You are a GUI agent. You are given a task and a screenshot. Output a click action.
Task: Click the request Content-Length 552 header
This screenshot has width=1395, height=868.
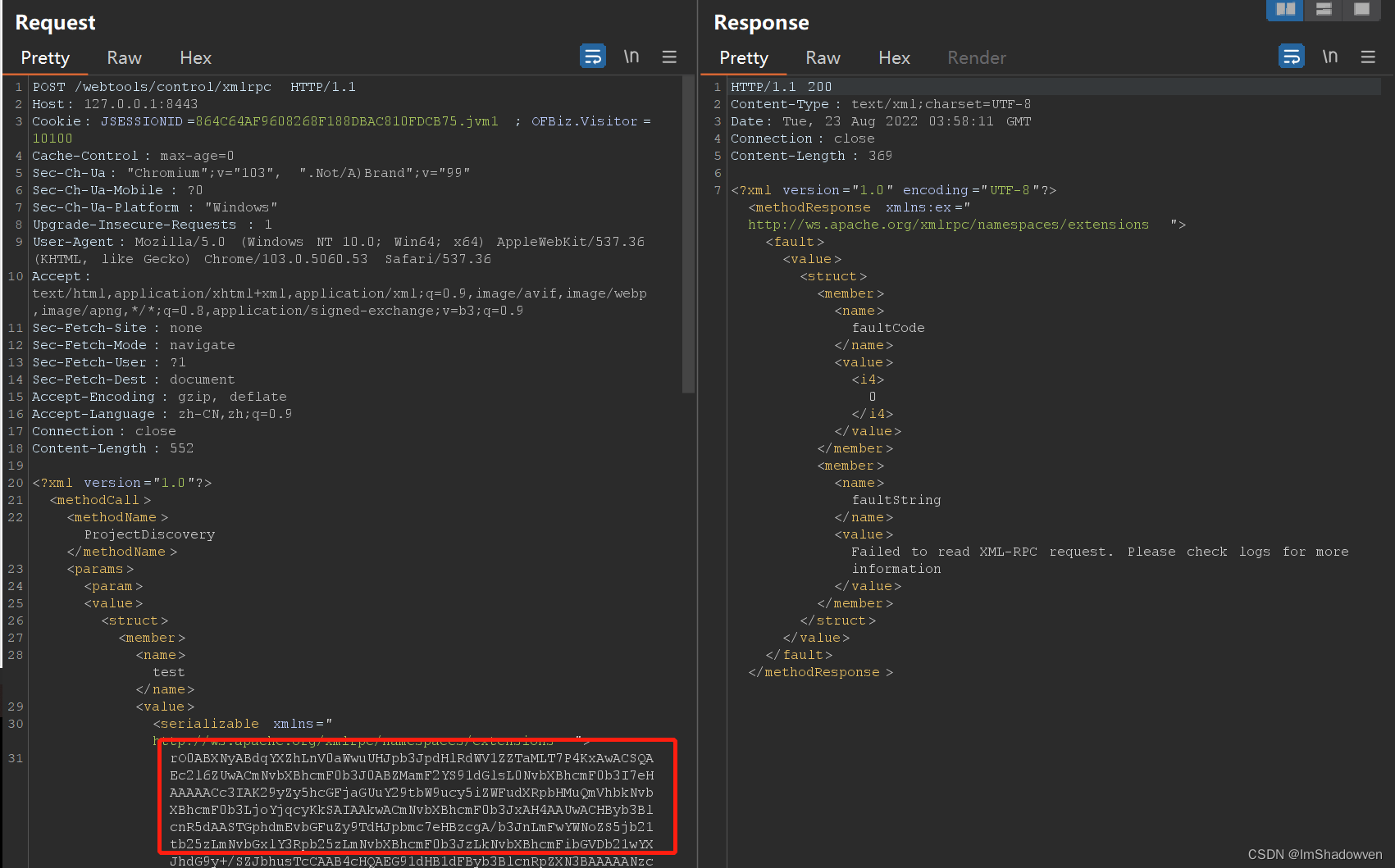[x=113, y=448]
